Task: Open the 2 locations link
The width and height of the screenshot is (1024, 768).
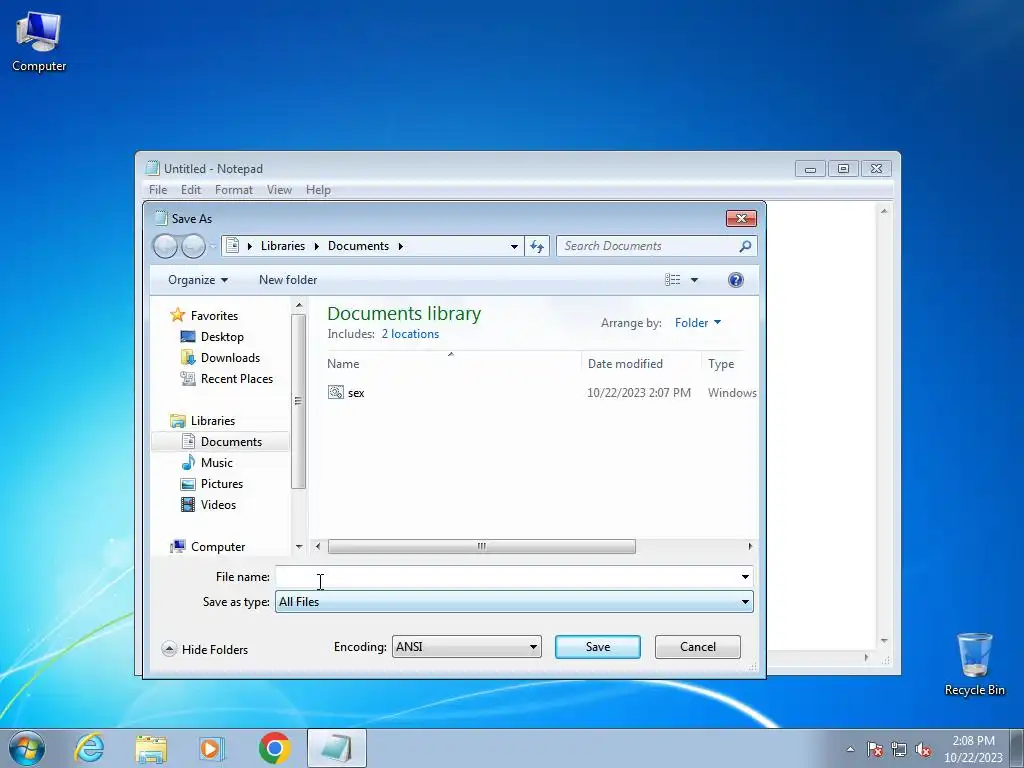Action: click(410, 334)
